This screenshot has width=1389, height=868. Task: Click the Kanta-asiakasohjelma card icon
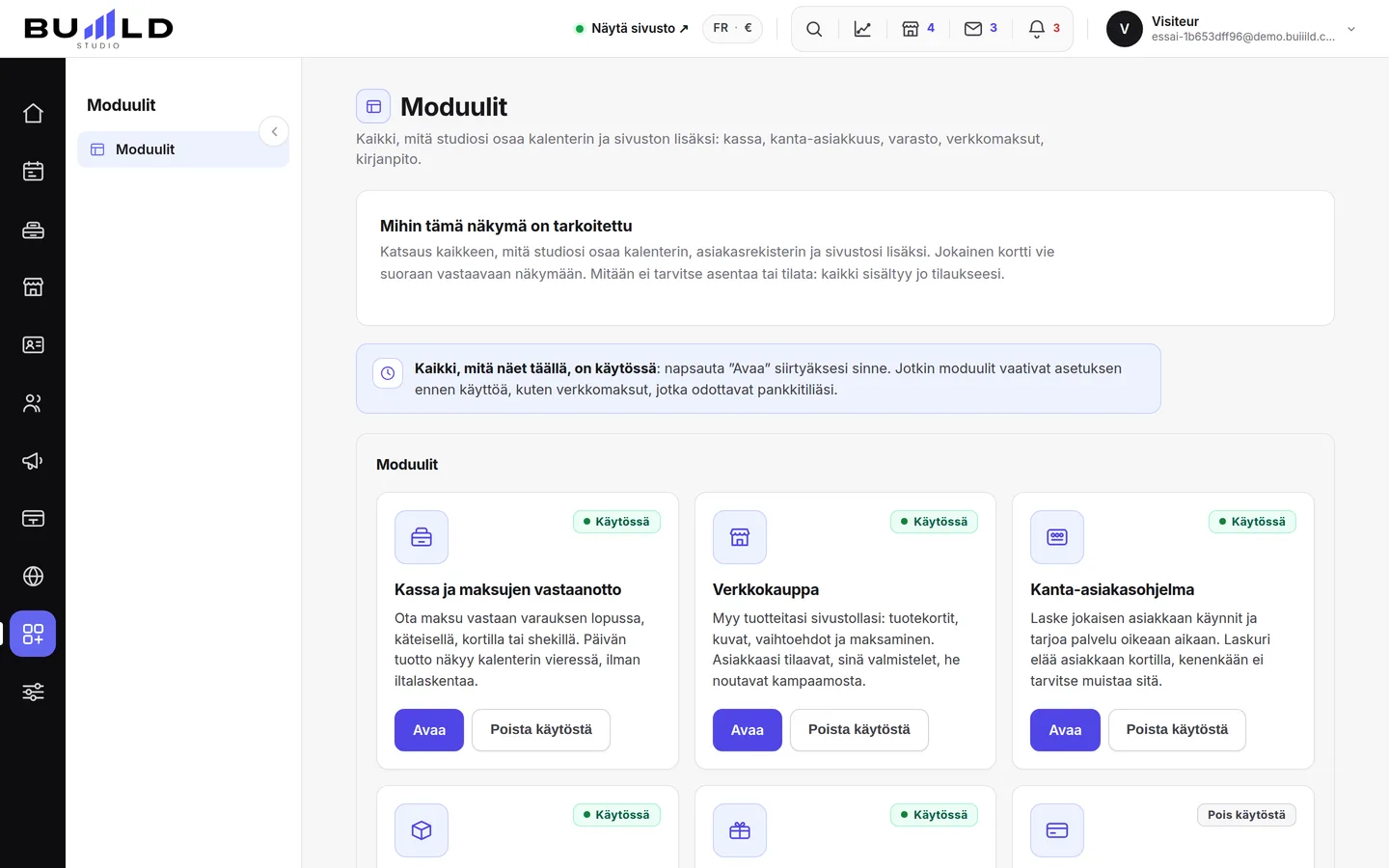coord(1057,537)
